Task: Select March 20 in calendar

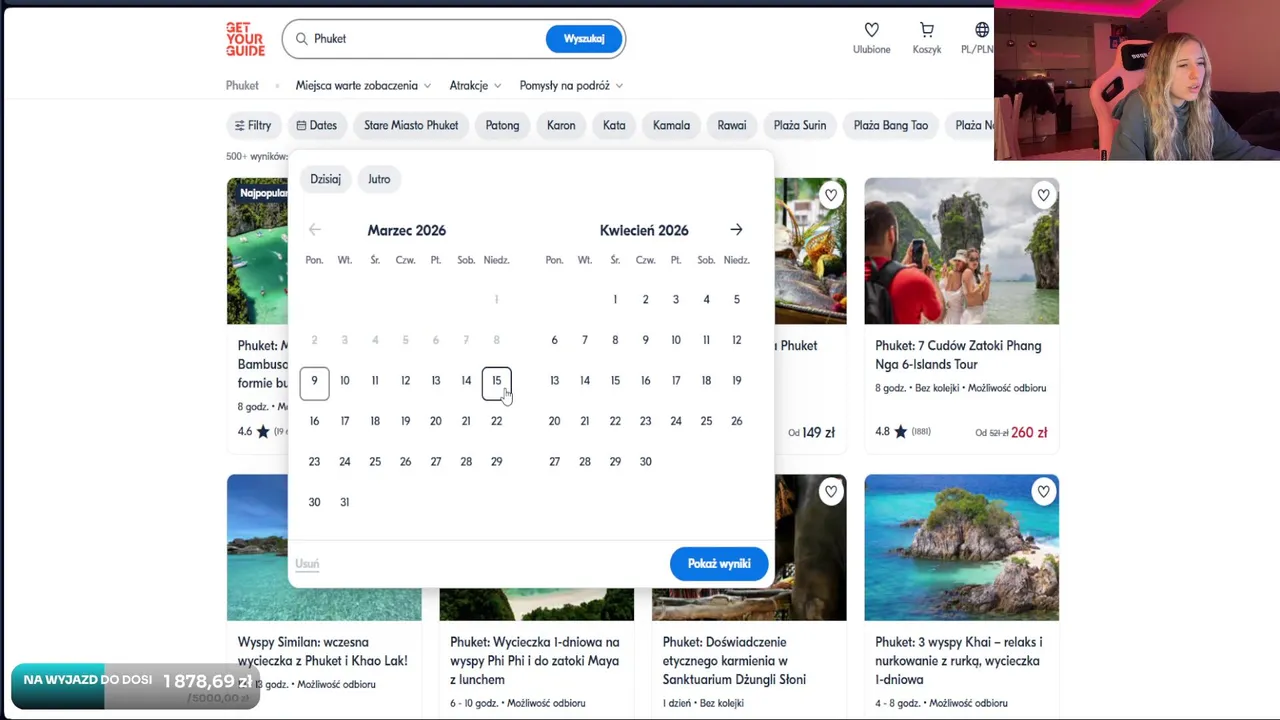Action: 435,421
